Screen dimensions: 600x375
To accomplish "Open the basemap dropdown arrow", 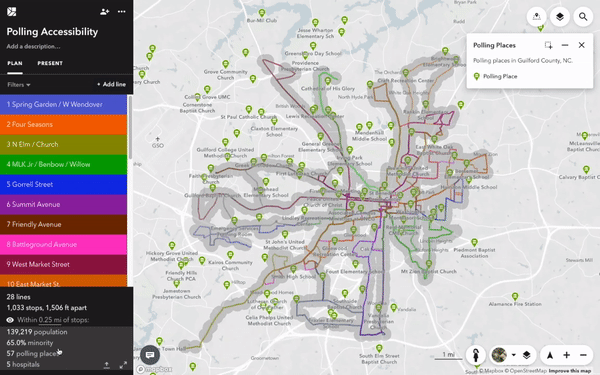I will point(514,355).
